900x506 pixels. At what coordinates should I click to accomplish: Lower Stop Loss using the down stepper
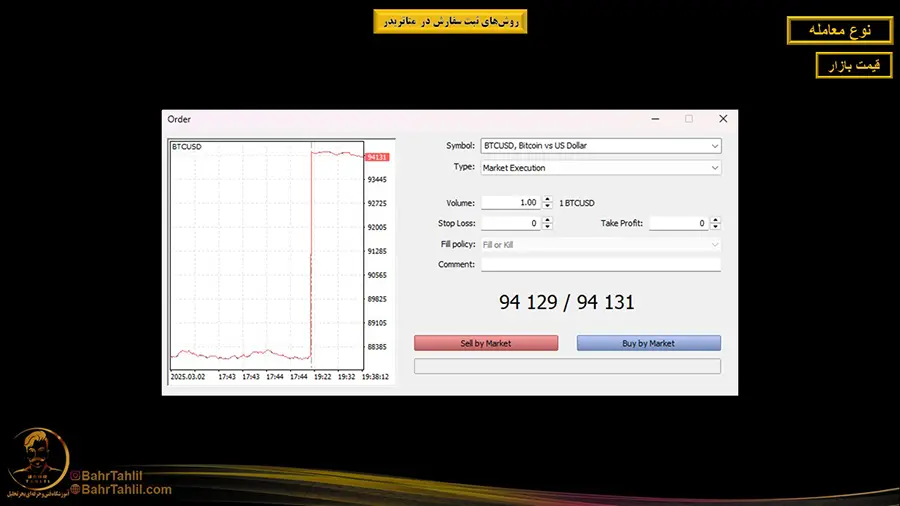547,227
